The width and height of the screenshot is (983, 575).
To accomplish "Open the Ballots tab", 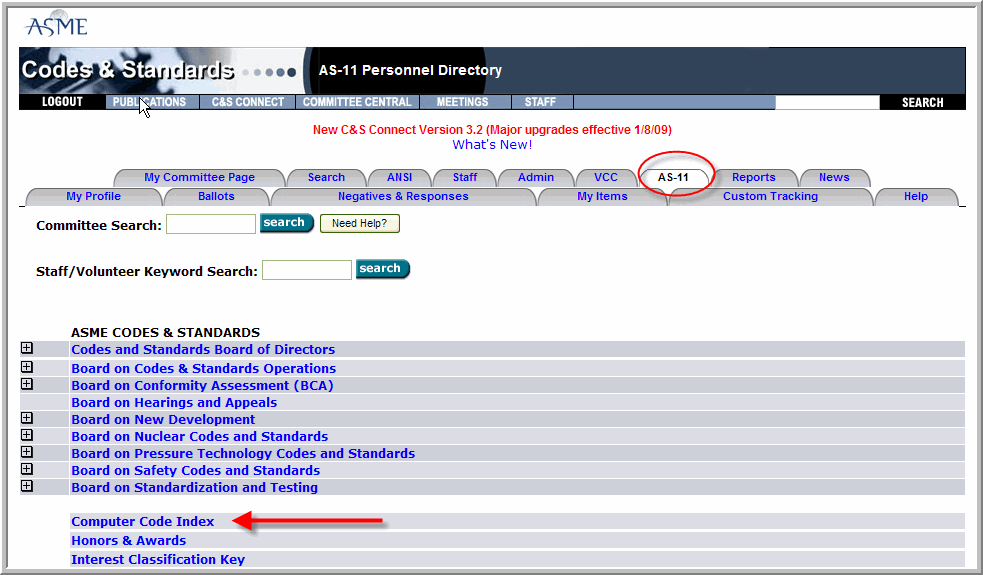I will (x=216, y=196).
